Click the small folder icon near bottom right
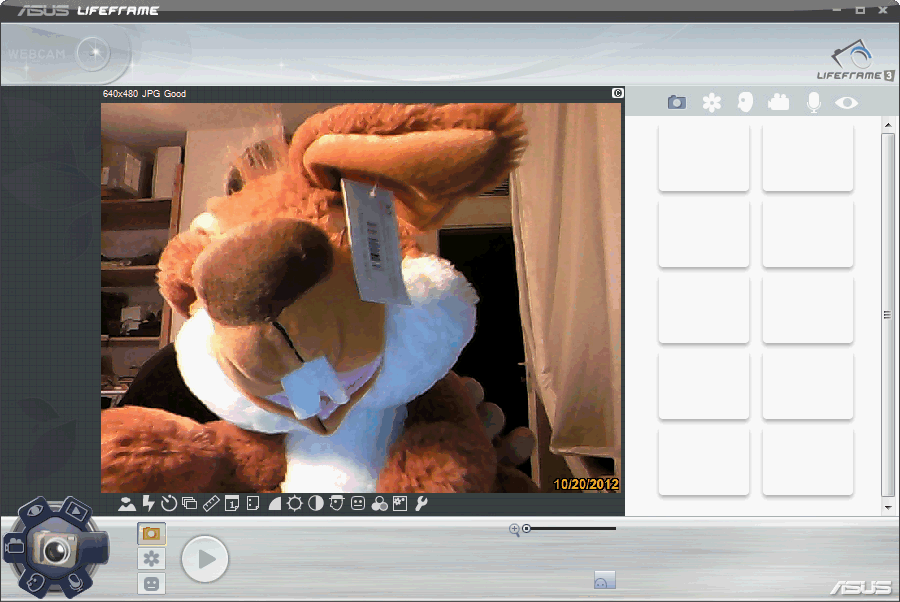The width and height of the screenshot is (900, 602). pos(604,580)
